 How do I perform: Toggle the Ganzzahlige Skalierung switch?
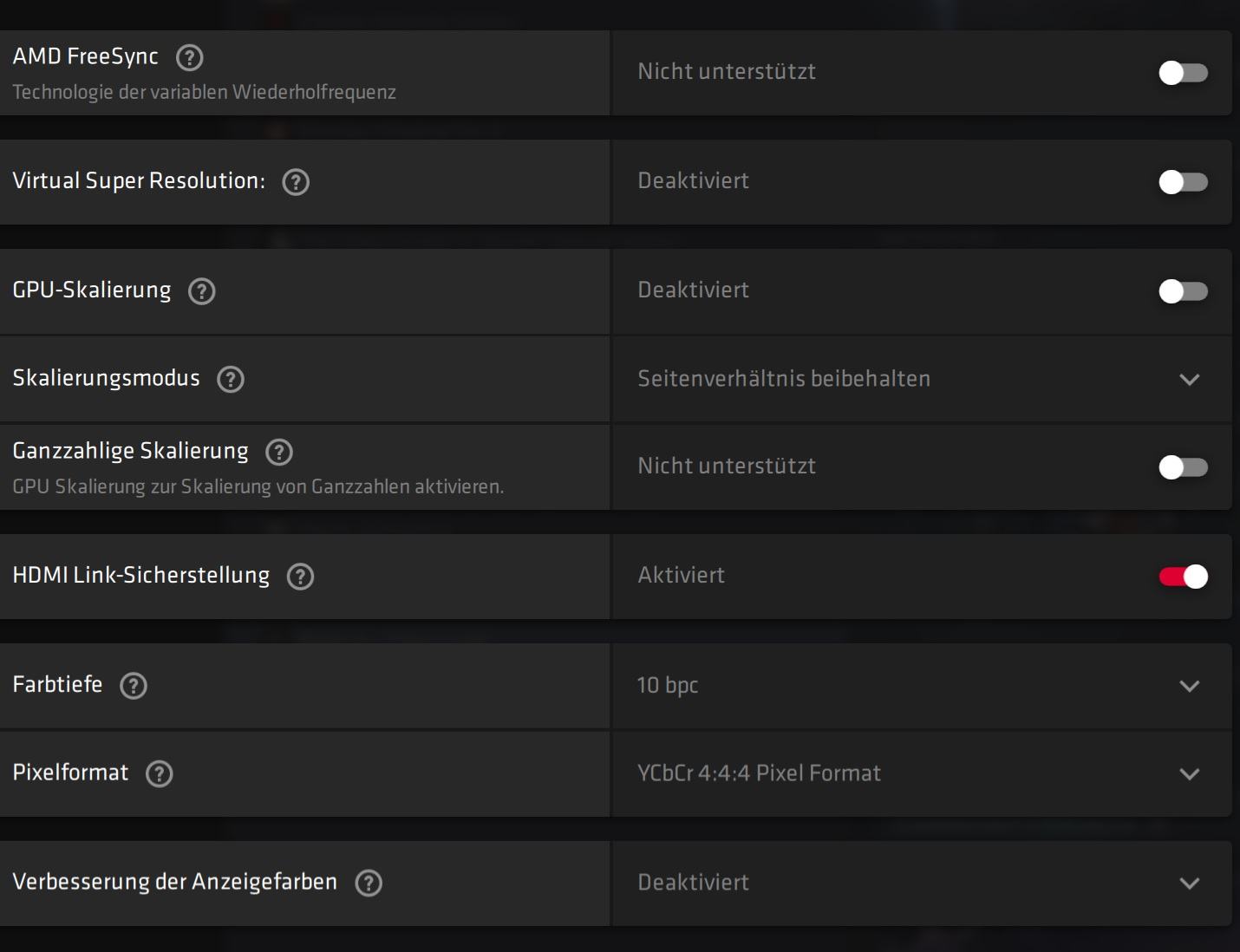coord(1183,467)
